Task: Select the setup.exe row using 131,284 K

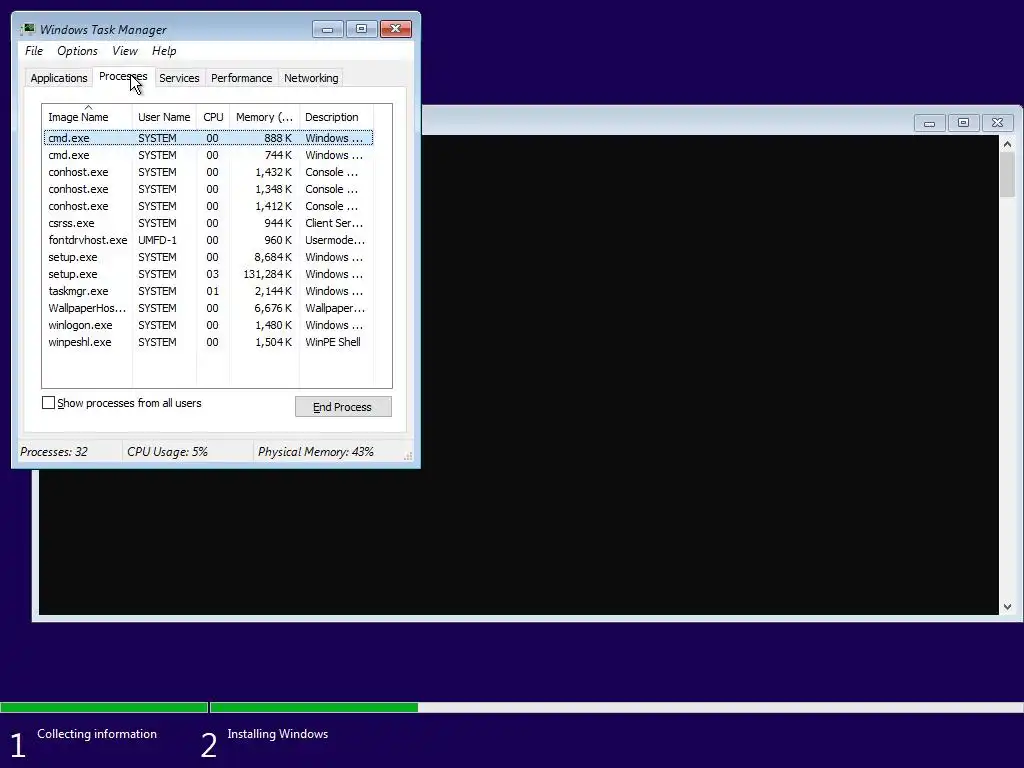Action: coord(208,274)
